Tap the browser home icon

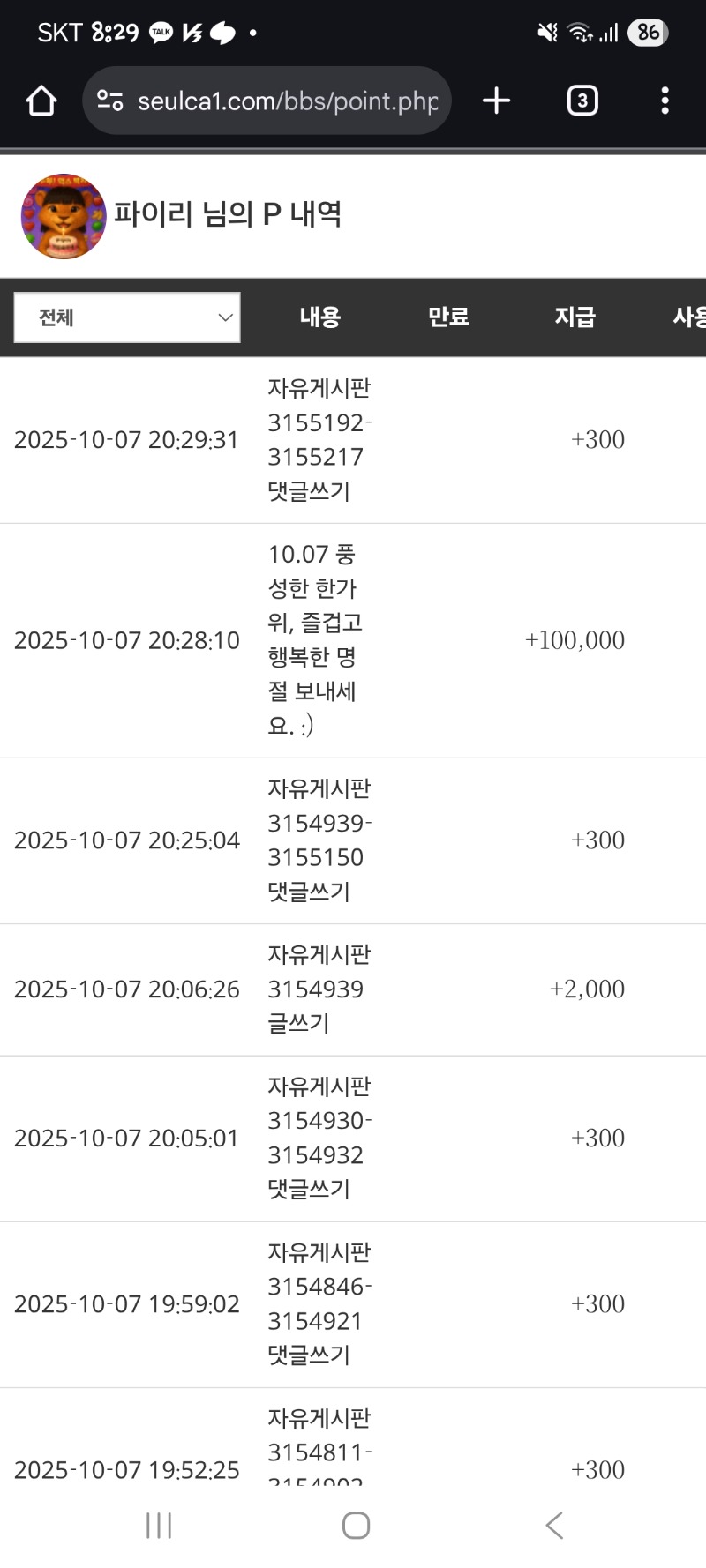pos(41,101)
